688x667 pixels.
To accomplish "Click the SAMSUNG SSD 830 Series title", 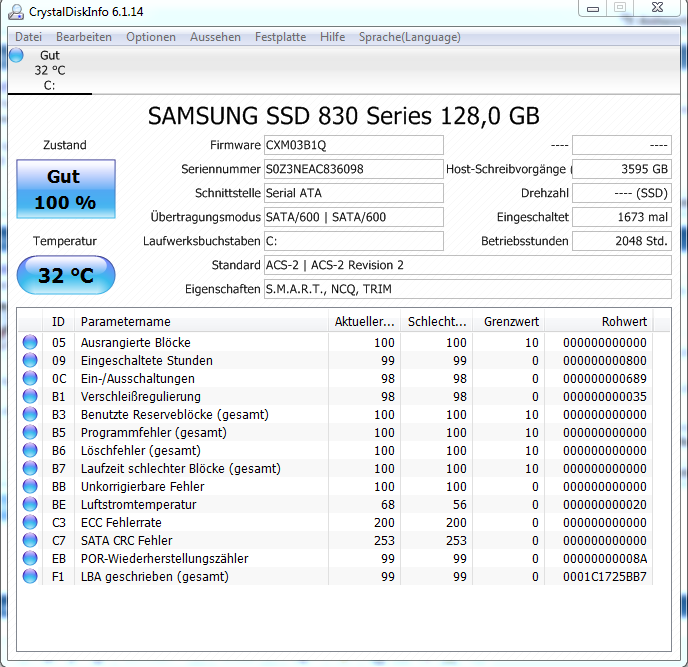I will tap(344, 116).
